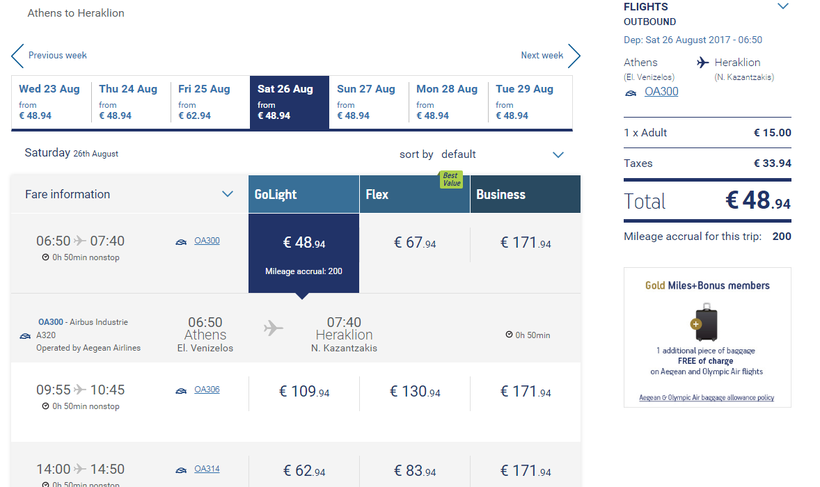Collapse the Flights outbound summary chevron
Viewport: 820px width, 487px height.
click(783, 7)
